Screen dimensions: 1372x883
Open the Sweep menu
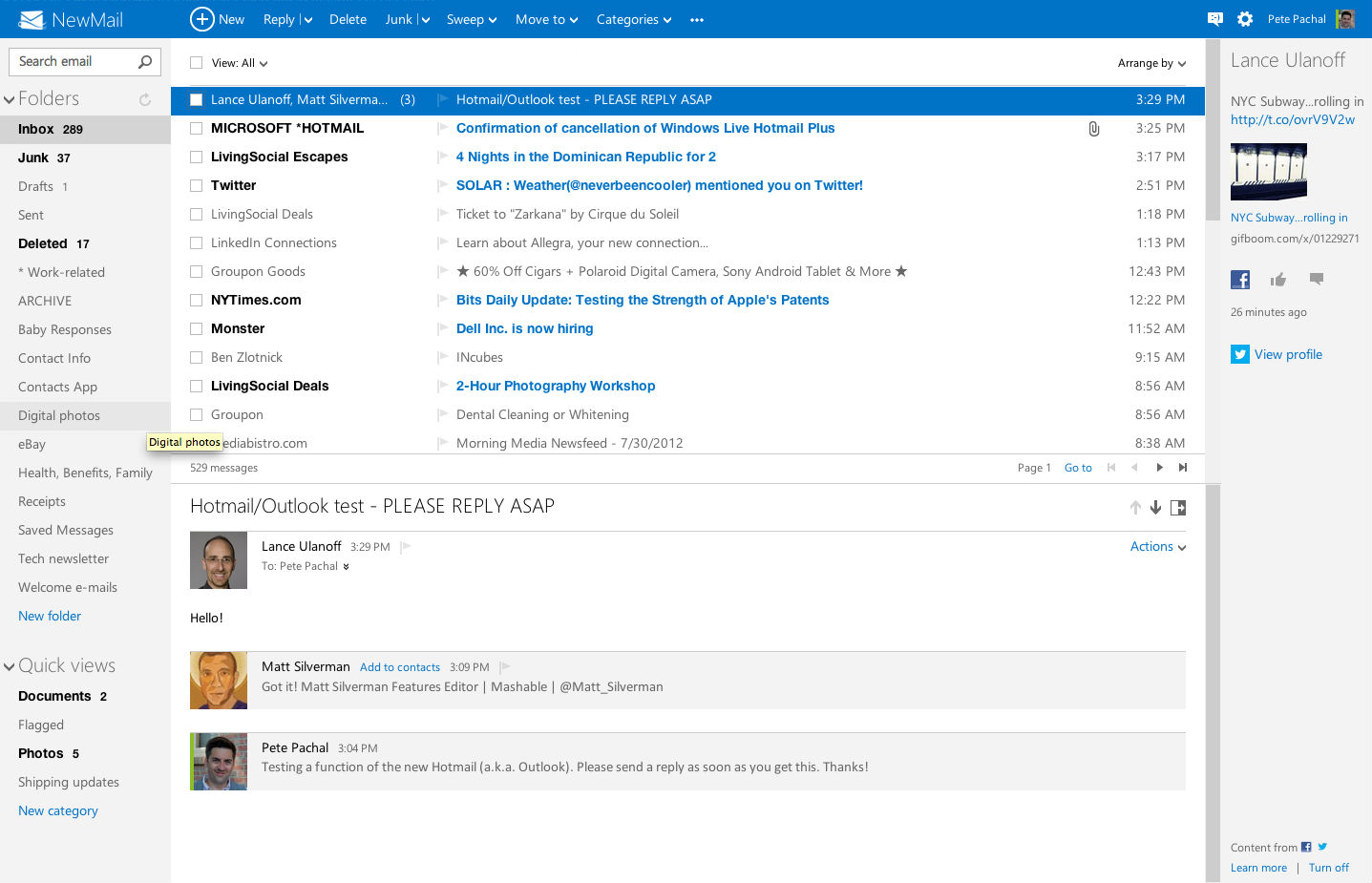[471, 19]
